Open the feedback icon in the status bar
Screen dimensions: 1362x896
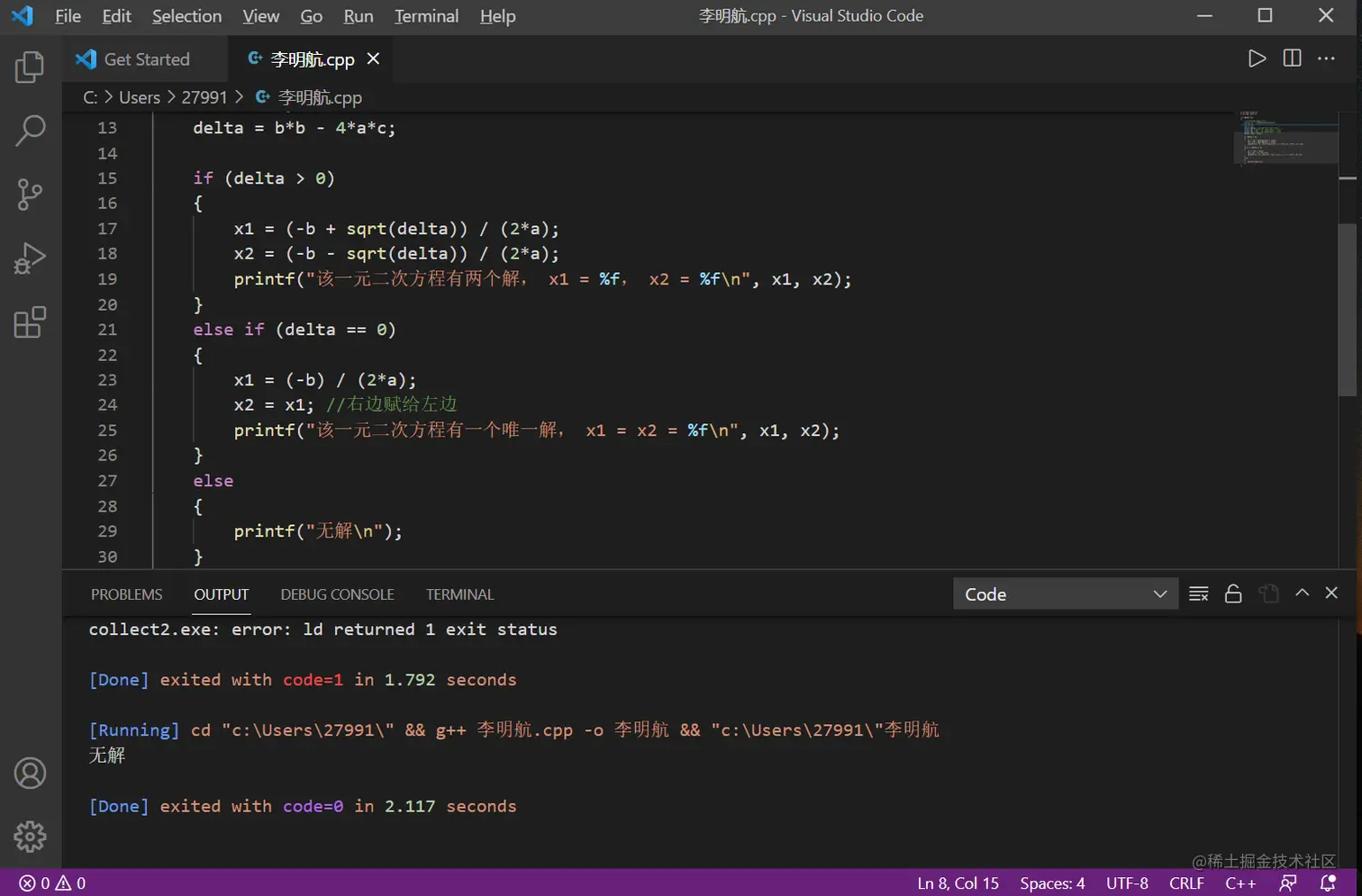(1288, 883)
